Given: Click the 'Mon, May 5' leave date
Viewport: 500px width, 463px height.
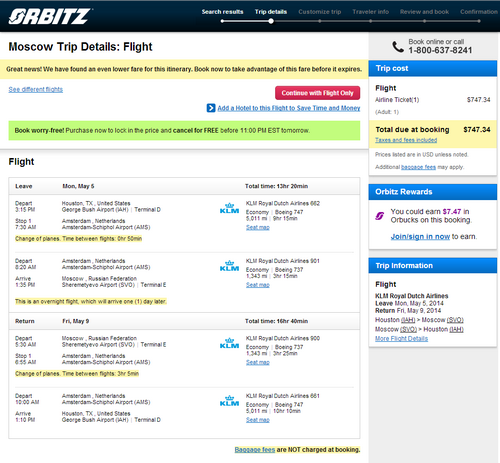Looking at the screenshot, I should (78, 186).
